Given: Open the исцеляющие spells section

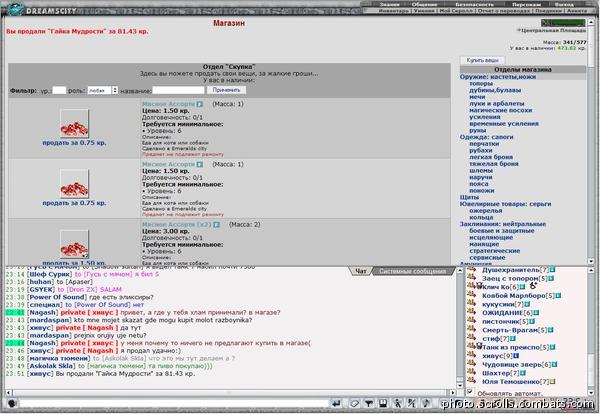Looking at the screenshot, I should click(491, 238).
